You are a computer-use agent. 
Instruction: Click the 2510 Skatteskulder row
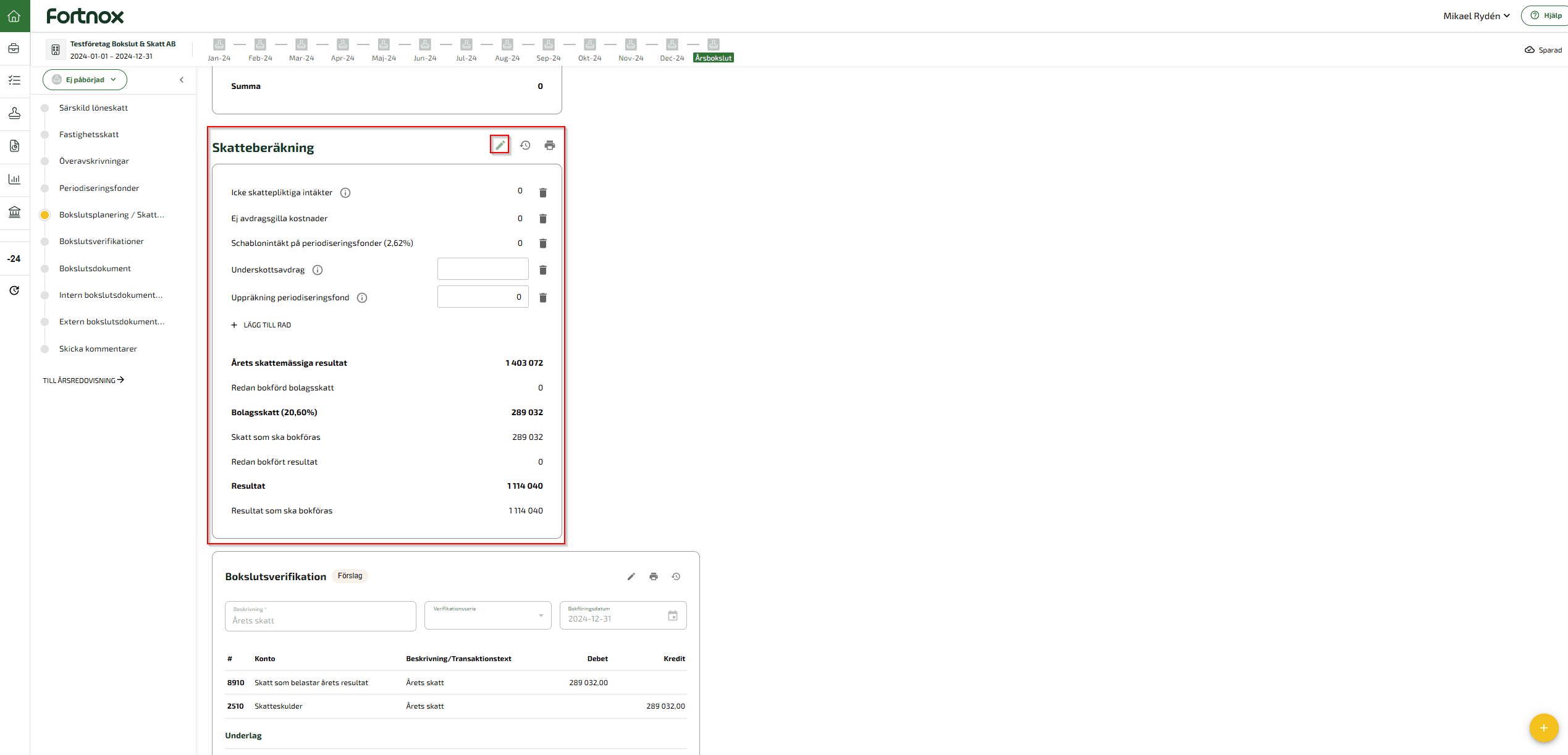tap(456, 706)
